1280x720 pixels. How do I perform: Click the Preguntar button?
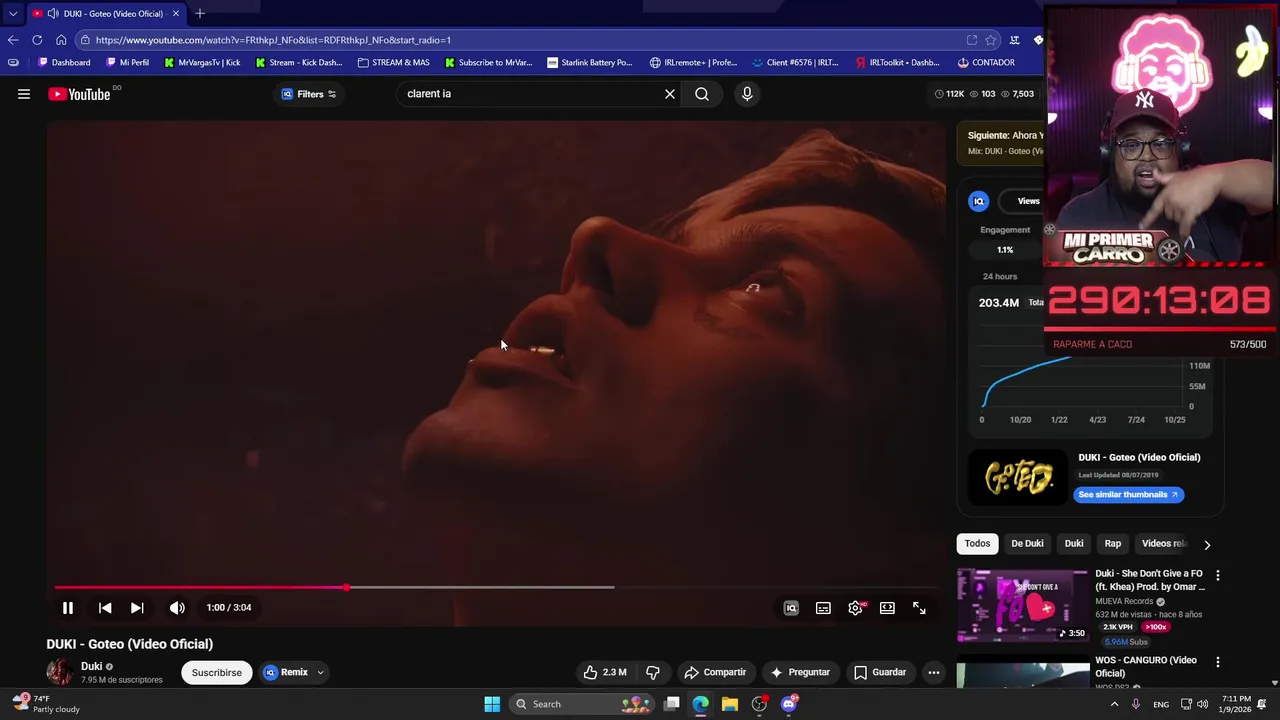[799, 672]
